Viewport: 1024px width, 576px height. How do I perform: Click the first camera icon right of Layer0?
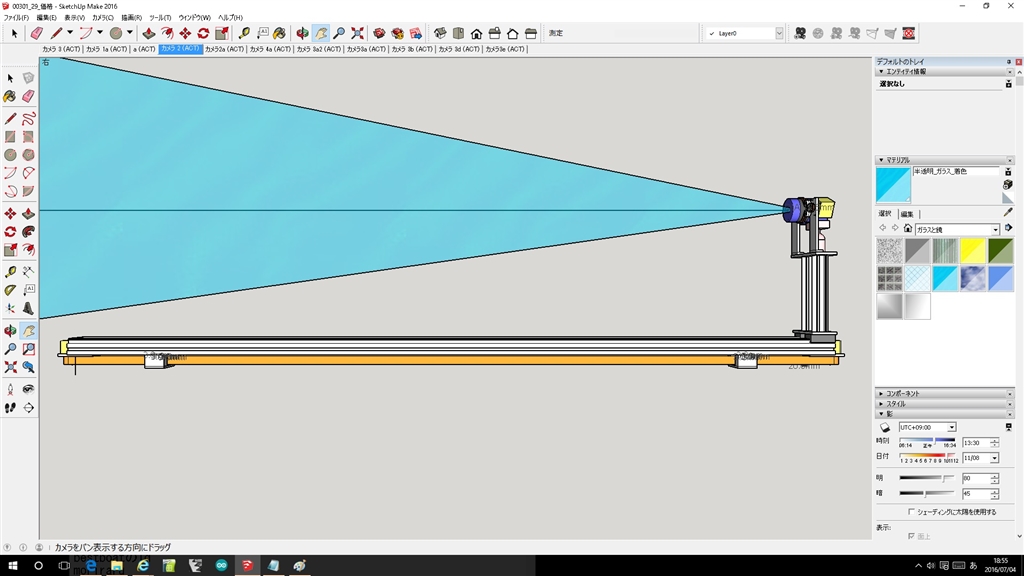click(800, 33)
